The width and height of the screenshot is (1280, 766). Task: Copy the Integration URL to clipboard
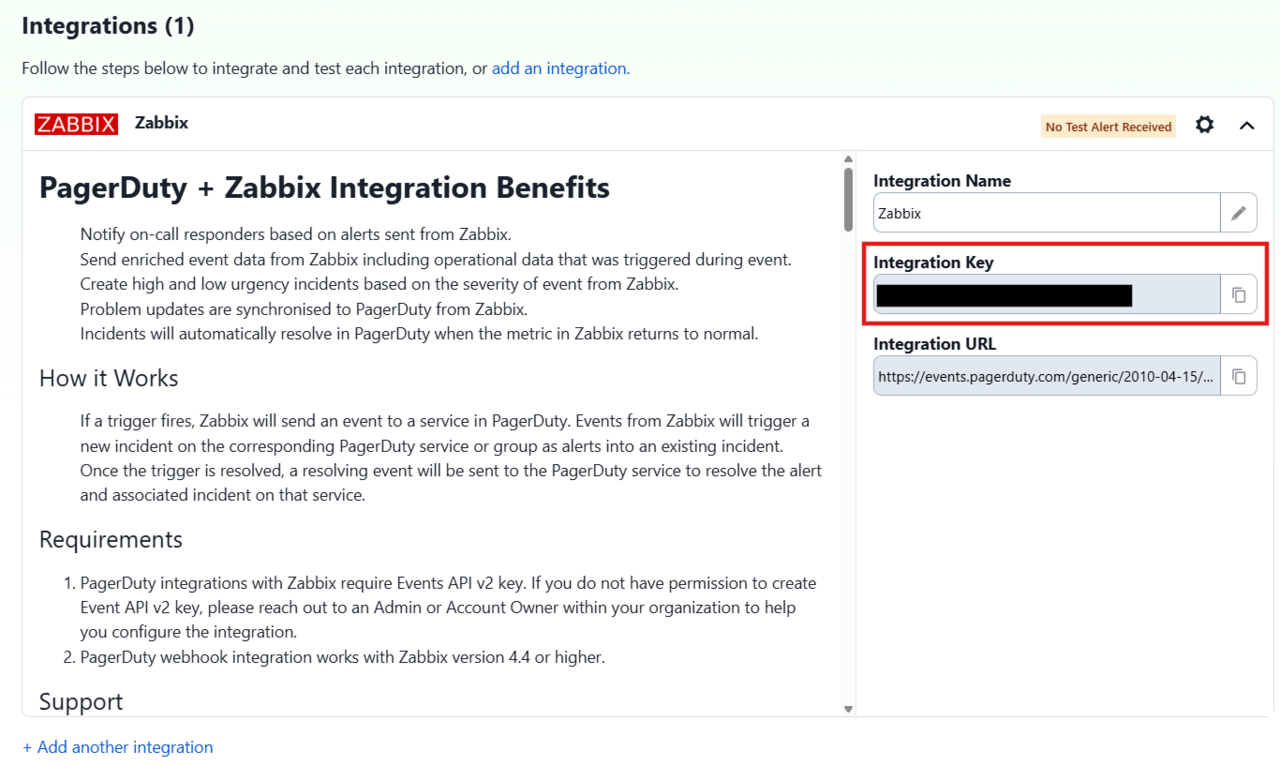pos(1238,377)
